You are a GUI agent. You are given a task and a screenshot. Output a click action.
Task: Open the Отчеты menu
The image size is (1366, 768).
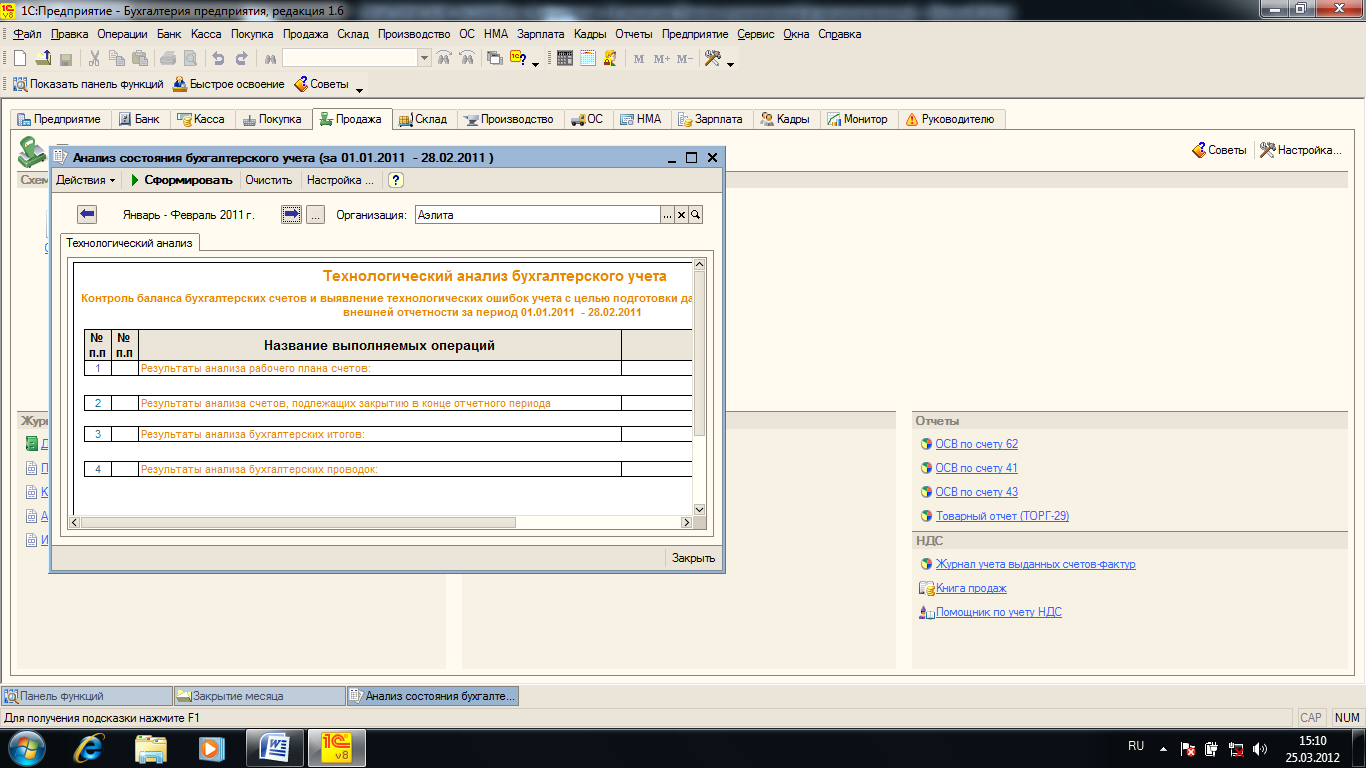point(635,34)
